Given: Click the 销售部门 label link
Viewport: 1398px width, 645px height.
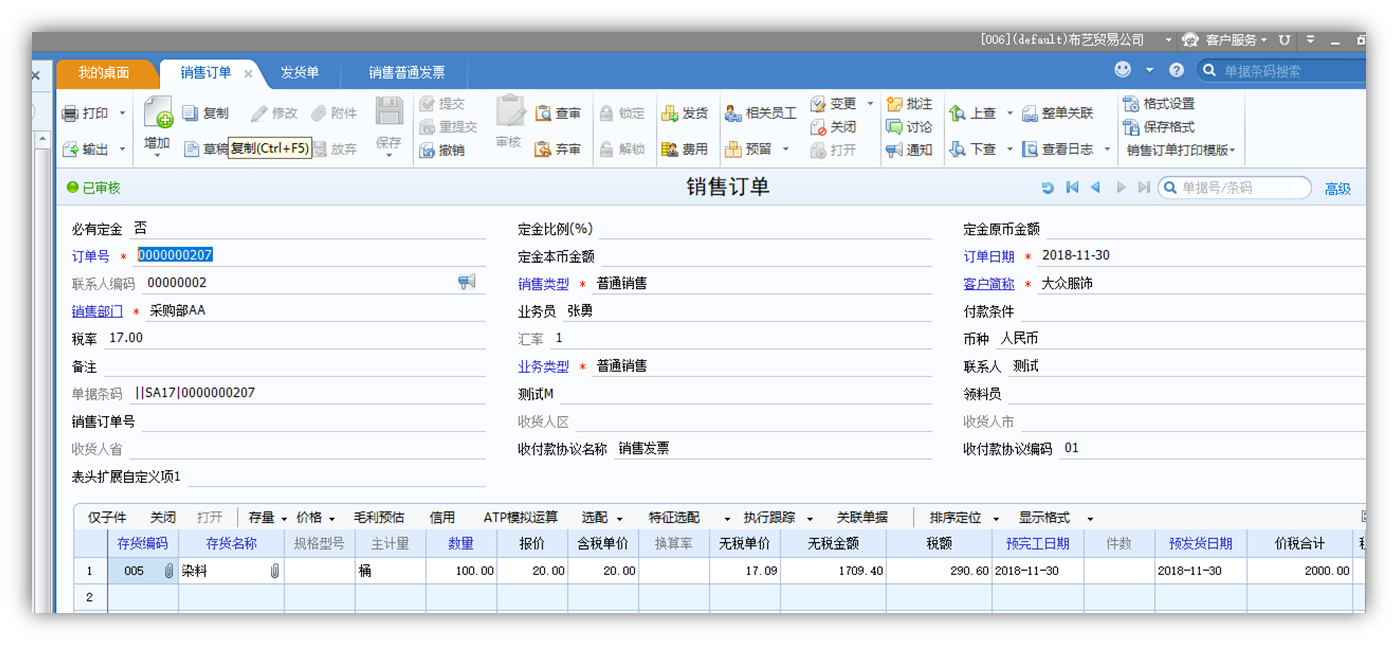Looking at the screenshot, I should coord(97,311).
